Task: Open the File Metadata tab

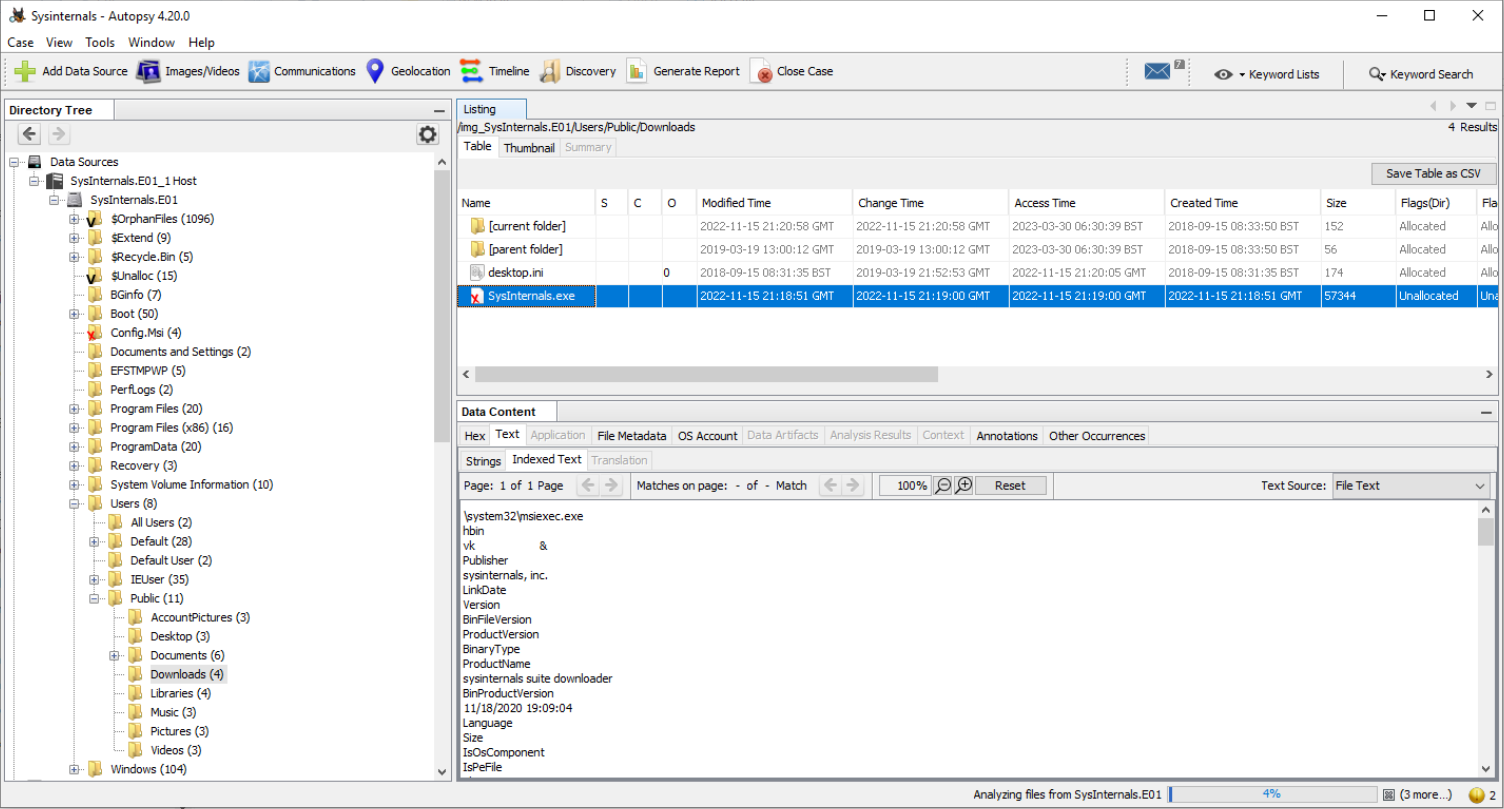Action: point(631,435)
